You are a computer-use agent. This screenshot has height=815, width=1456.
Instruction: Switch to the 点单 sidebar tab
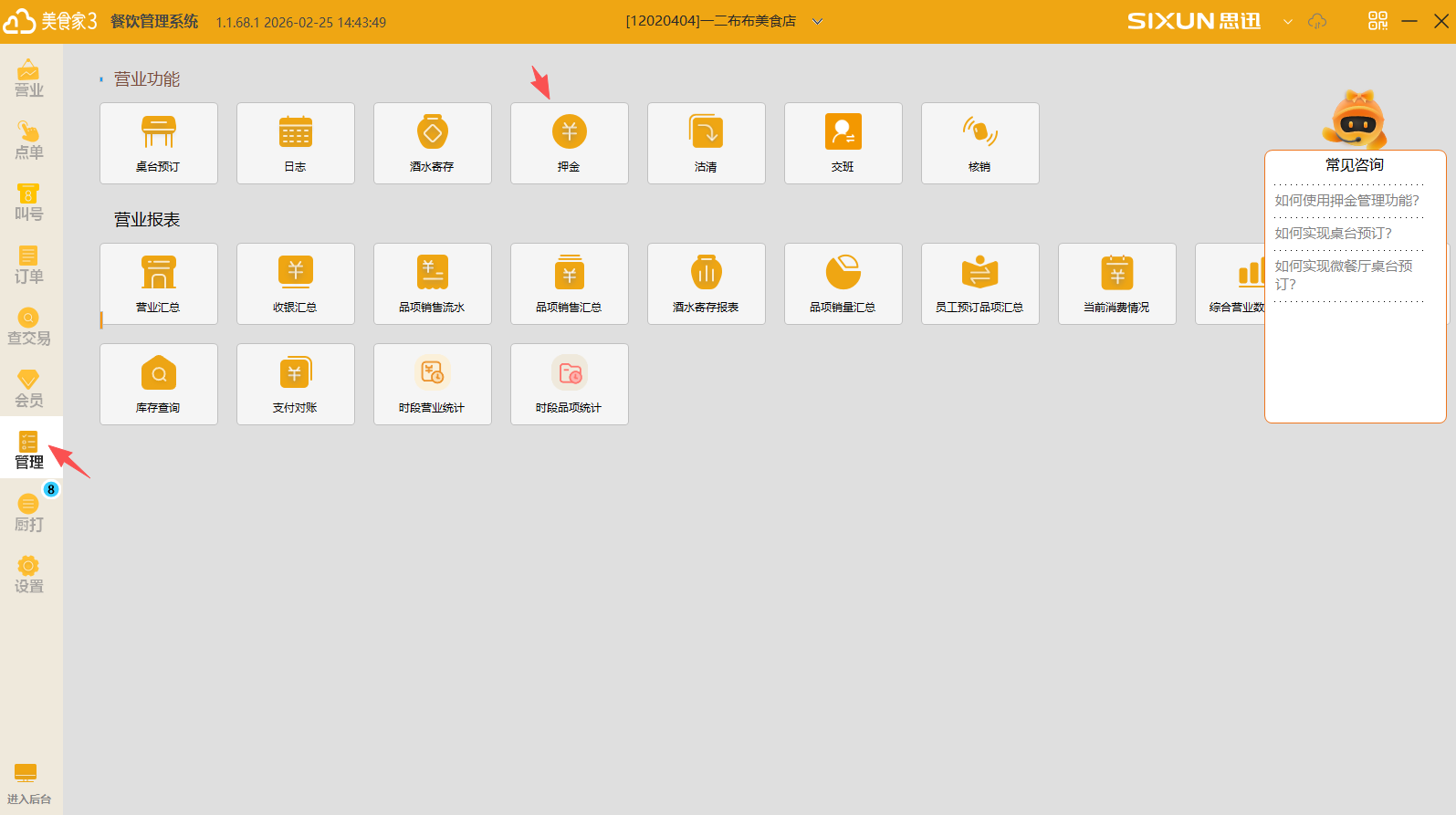pos(29,141)
